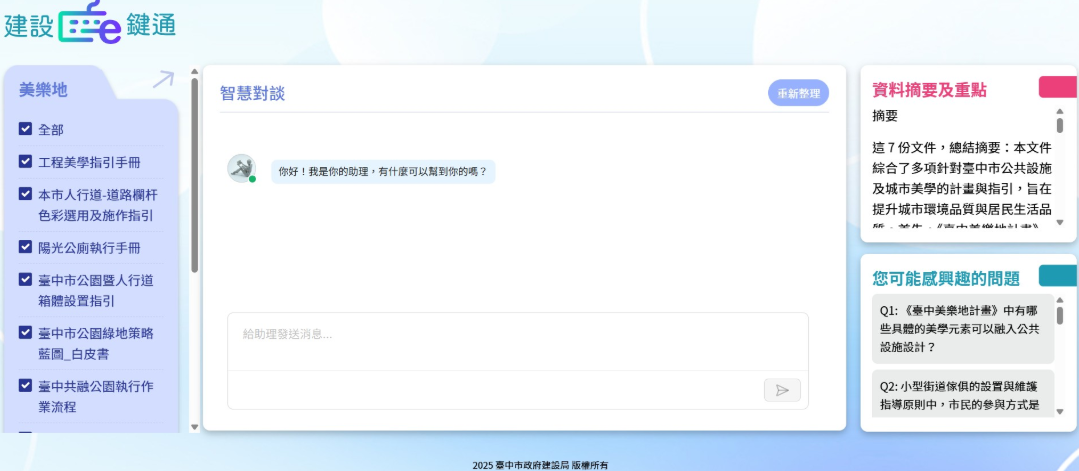Viewport: 1079px width, 471px height.
Task: Click the arrow icon beside 美樂地 tab
Action: (162, 80)
